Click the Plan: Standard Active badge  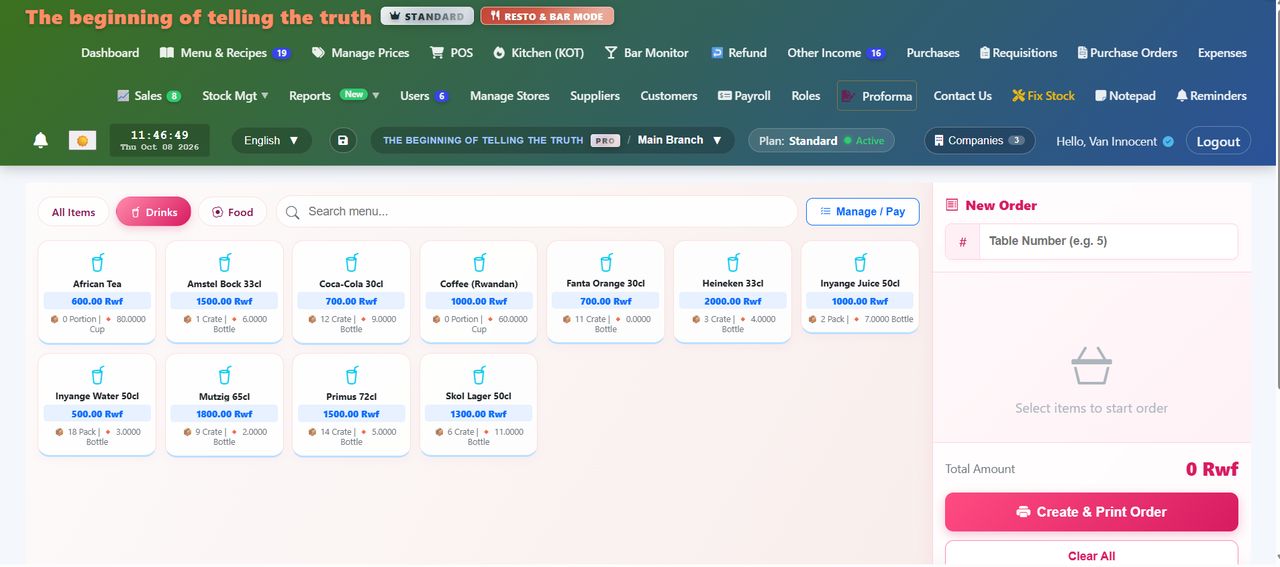tap(821, 141)
